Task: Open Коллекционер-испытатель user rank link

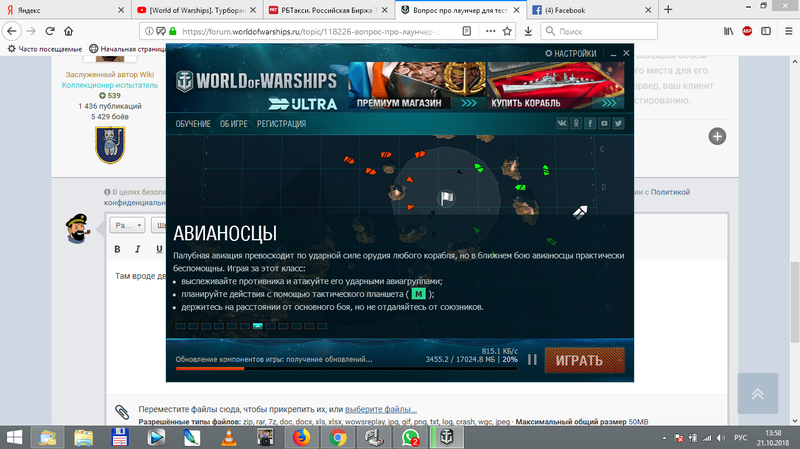Action: [110, 85]
